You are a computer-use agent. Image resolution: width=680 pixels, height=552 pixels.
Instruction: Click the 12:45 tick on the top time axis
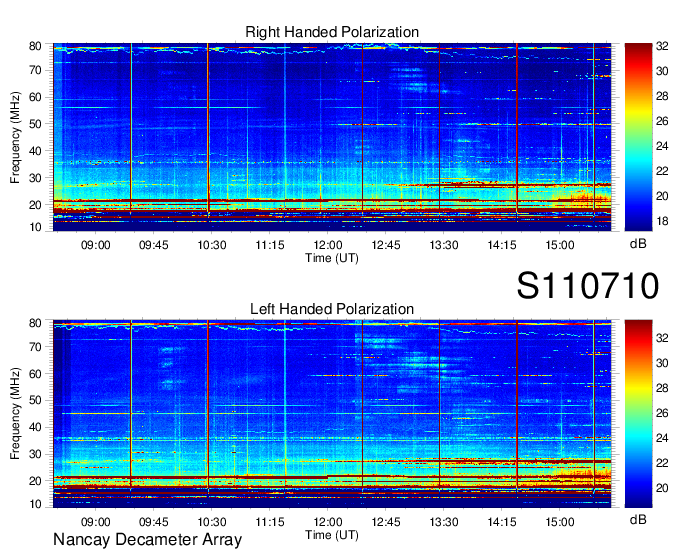[x=386, y=245]
